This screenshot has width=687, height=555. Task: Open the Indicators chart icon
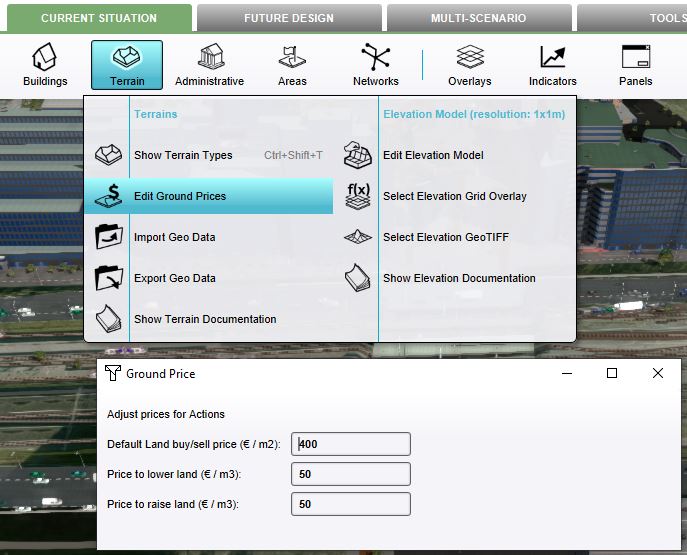552,65
